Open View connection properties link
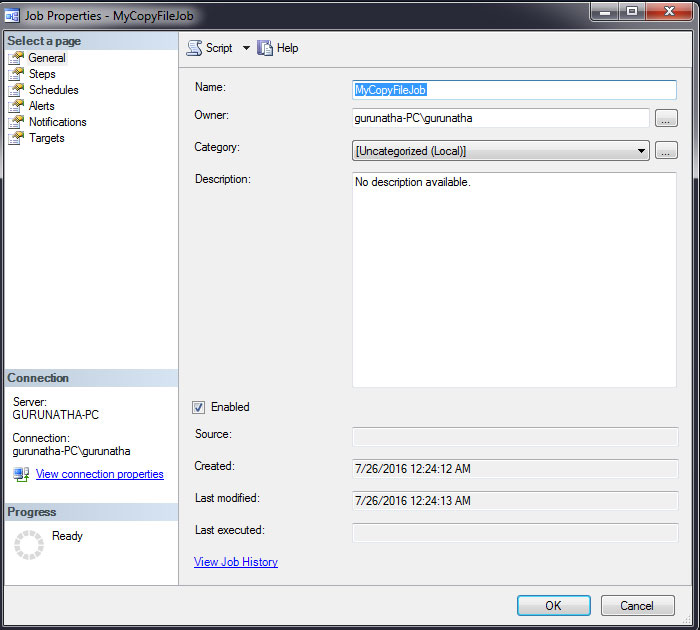This screenshot has width=700, height=630. (x=100, y=474)
